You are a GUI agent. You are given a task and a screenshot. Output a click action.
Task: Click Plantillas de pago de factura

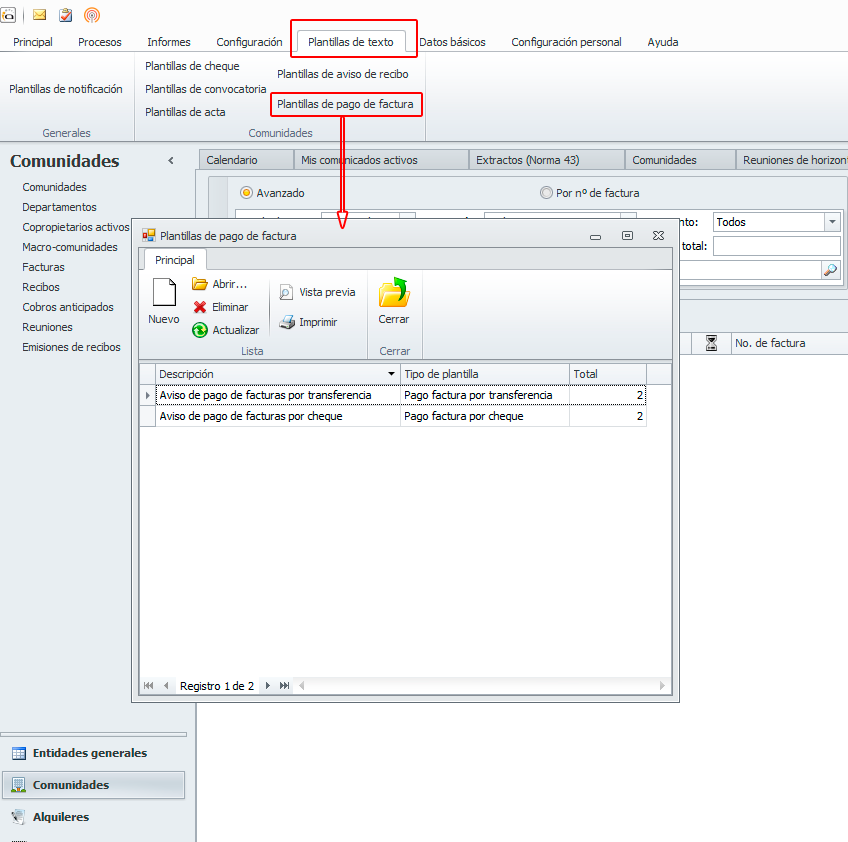(345, 104)
